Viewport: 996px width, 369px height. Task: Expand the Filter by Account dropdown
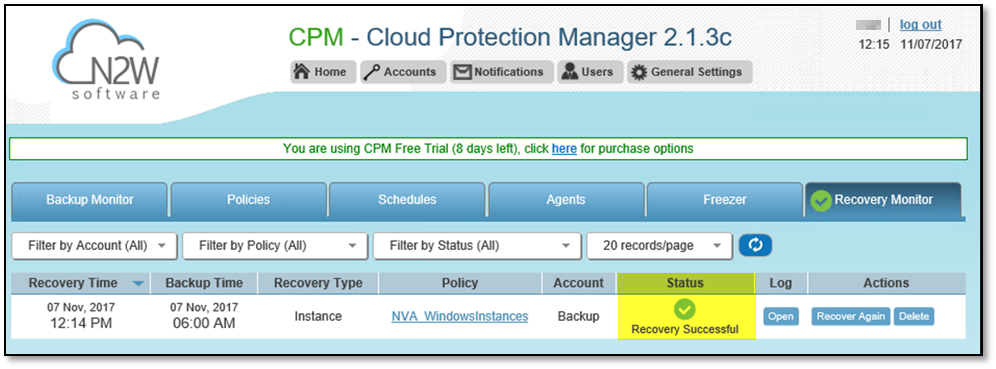pos(95,246)
